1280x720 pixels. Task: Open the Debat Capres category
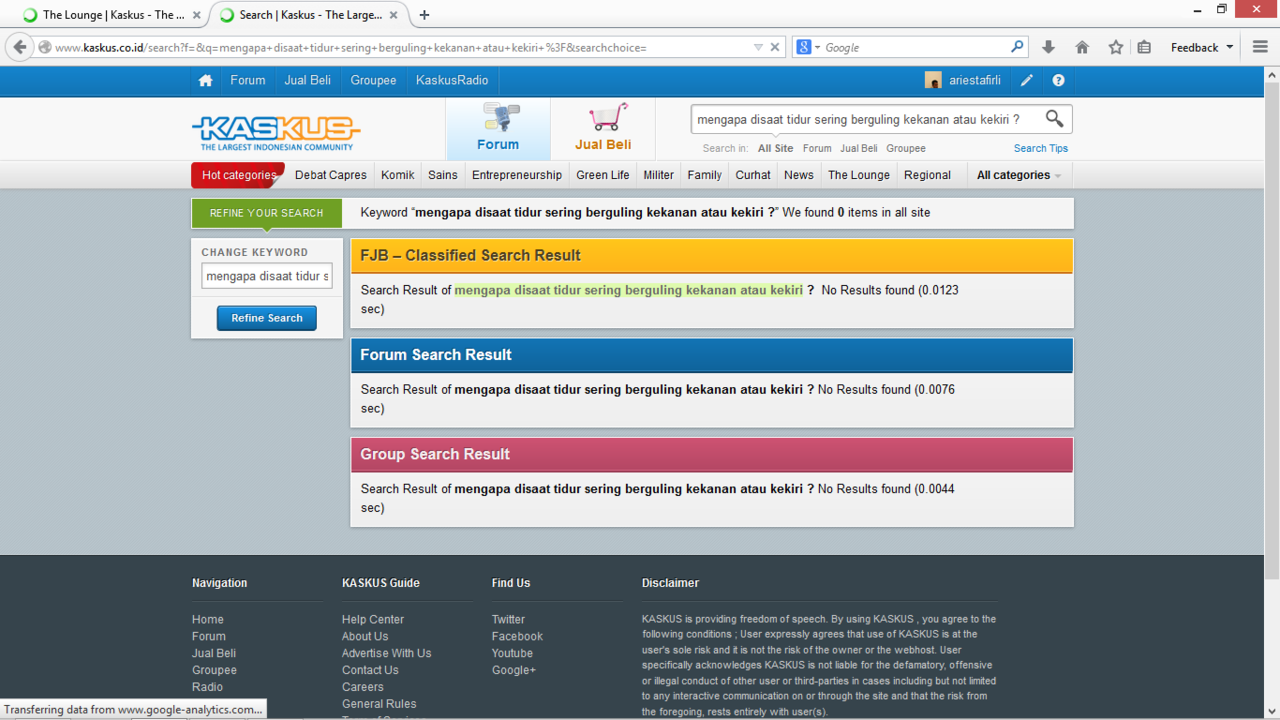[x=331, y=175]
